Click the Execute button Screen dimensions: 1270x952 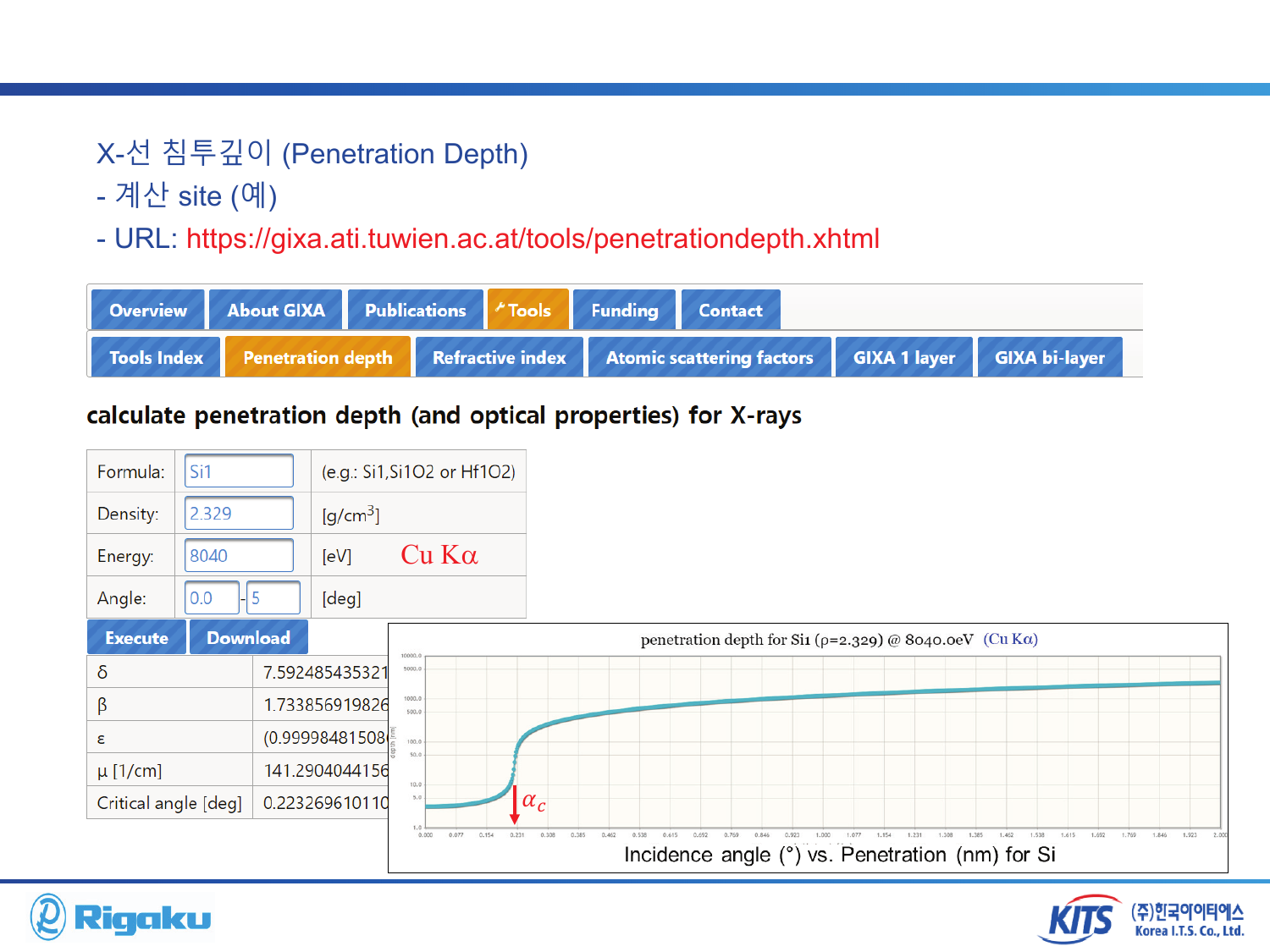click(x=136, y=637)
